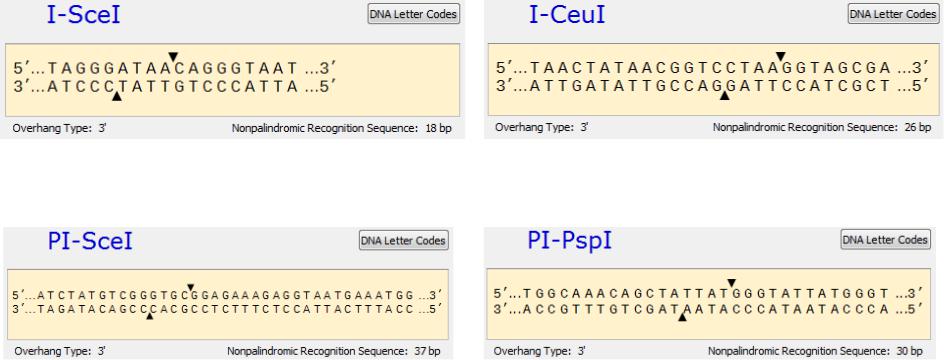The width and height of the screenshot is (944, 360).
Task: Click the PI-PspI enzyme title
Action: [570, 240]
